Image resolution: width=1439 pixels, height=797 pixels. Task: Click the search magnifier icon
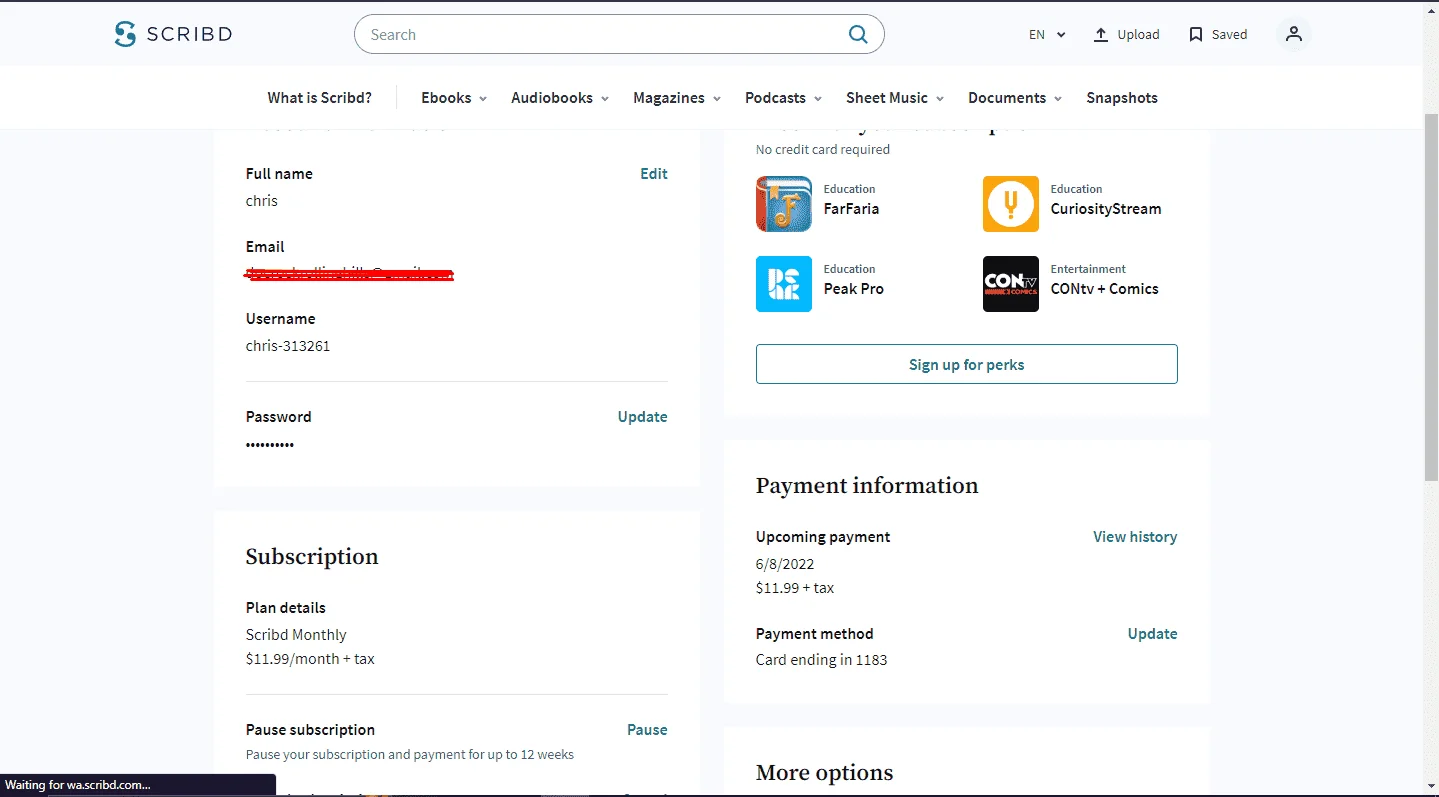tap(858, 34)
